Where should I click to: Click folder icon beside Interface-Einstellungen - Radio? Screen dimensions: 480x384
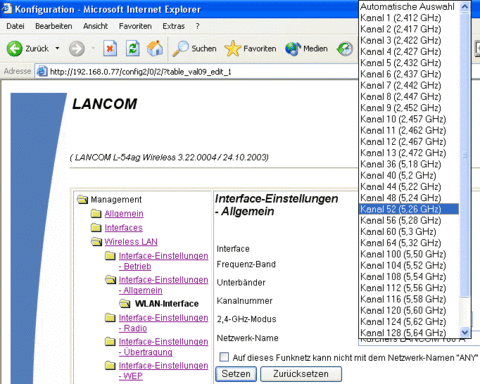pos(110,318)
